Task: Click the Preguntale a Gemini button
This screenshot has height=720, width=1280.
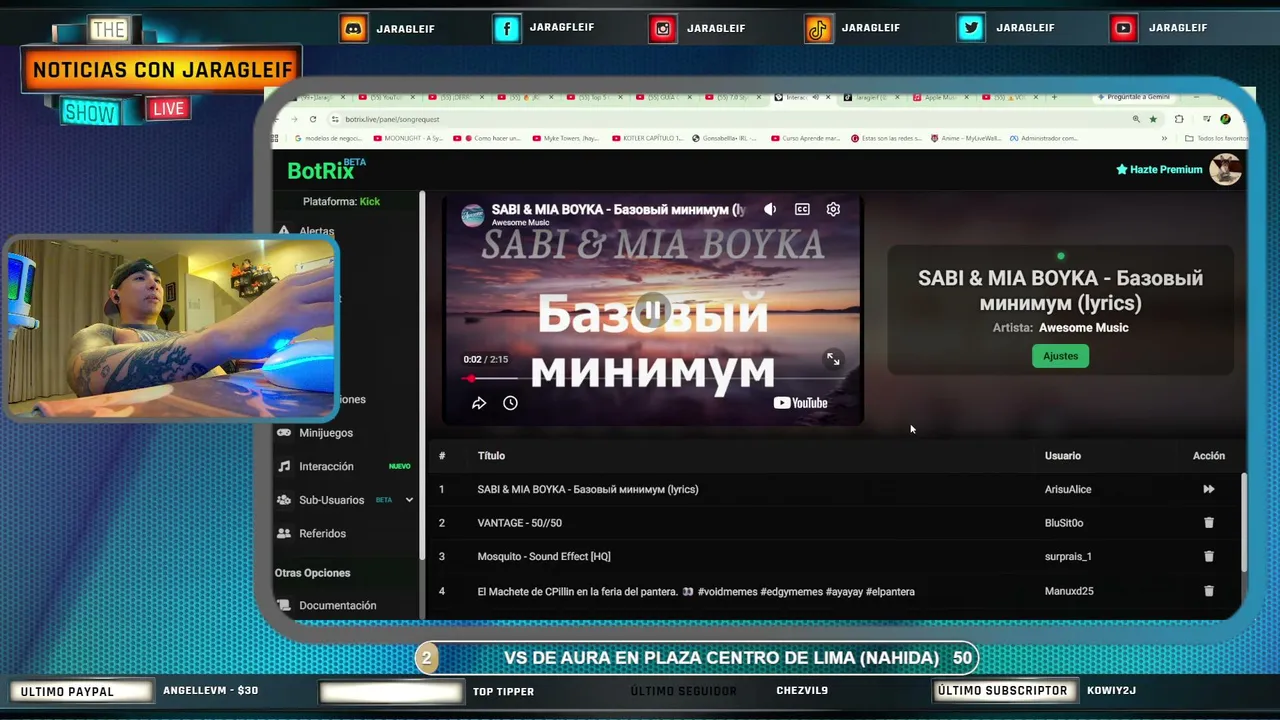Action: 1132,97
